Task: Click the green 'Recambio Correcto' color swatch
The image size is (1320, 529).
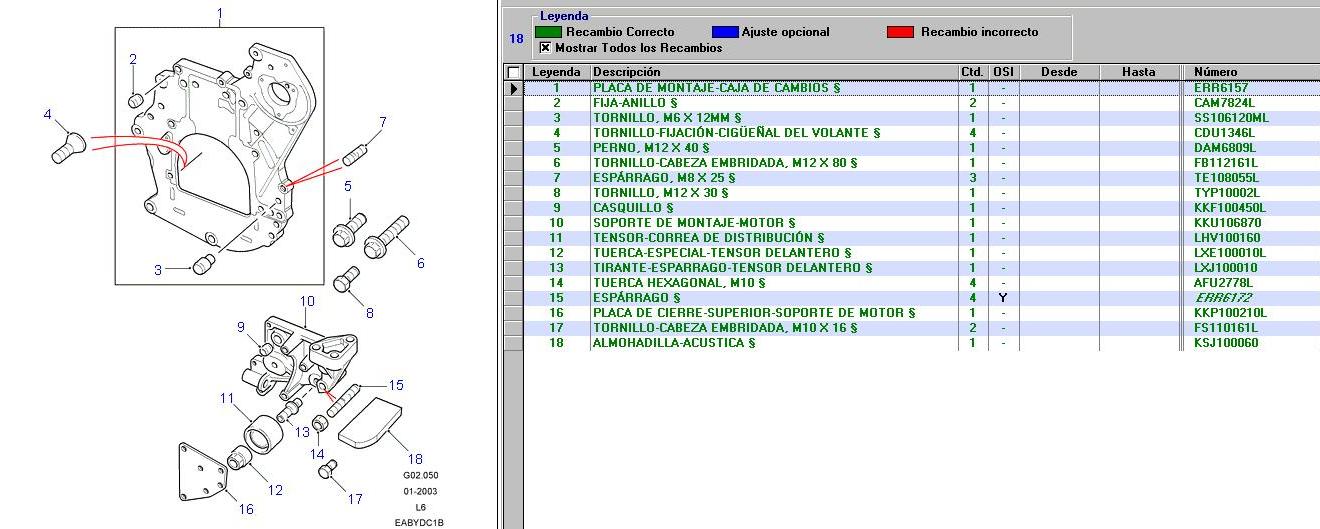Action: 548,32
